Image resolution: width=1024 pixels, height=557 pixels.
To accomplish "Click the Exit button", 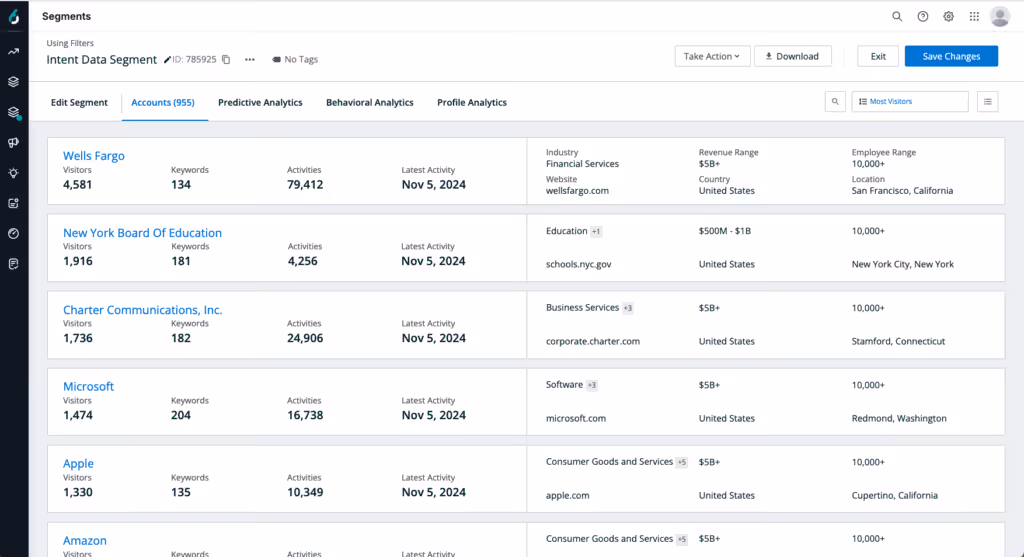I will click(878, 56).
